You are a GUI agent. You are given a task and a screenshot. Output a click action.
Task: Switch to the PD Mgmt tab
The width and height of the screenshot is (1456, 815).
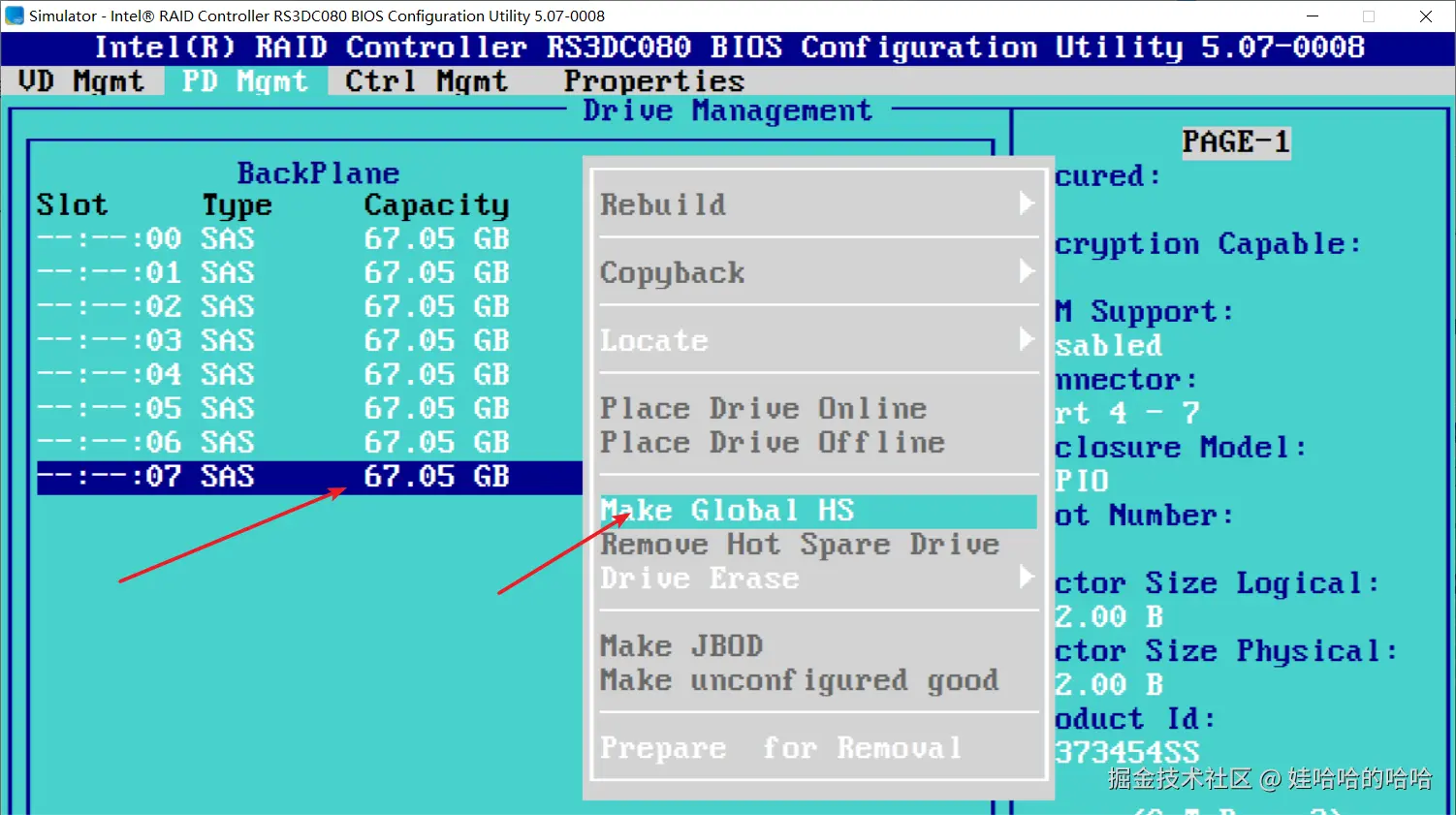click(x=245, y=81)
